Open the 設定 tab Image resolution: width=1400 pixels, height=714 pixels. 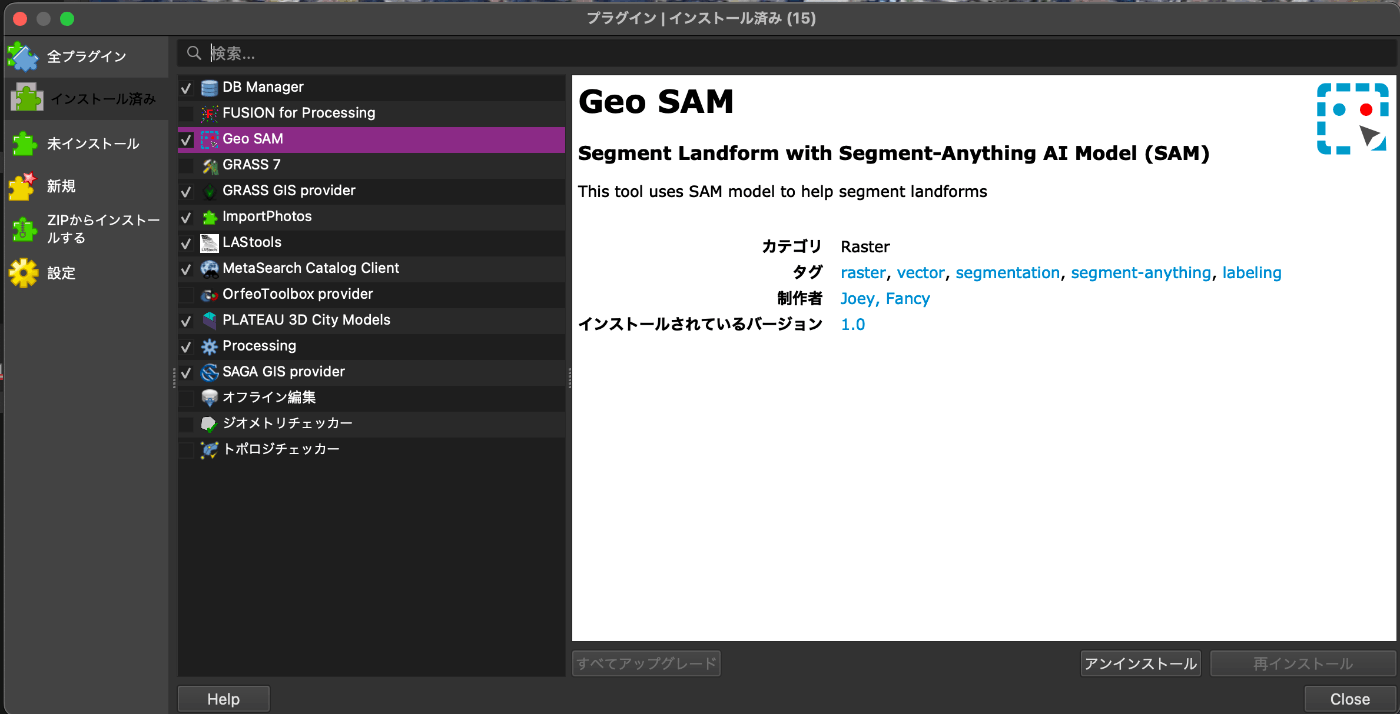pyautogui.click(x=86, y=273)
